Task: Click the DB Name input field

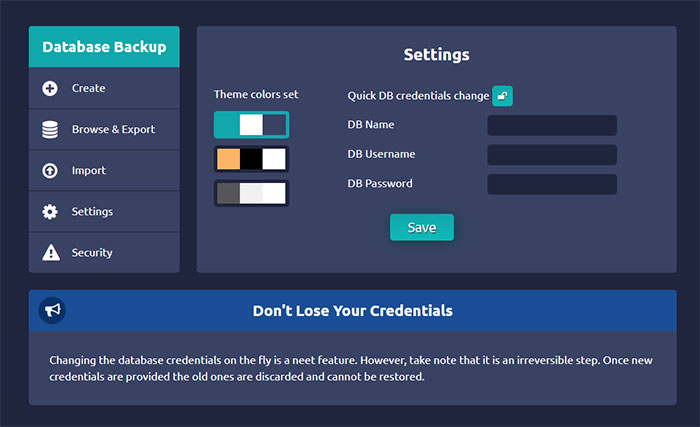Action: (551, 125)
